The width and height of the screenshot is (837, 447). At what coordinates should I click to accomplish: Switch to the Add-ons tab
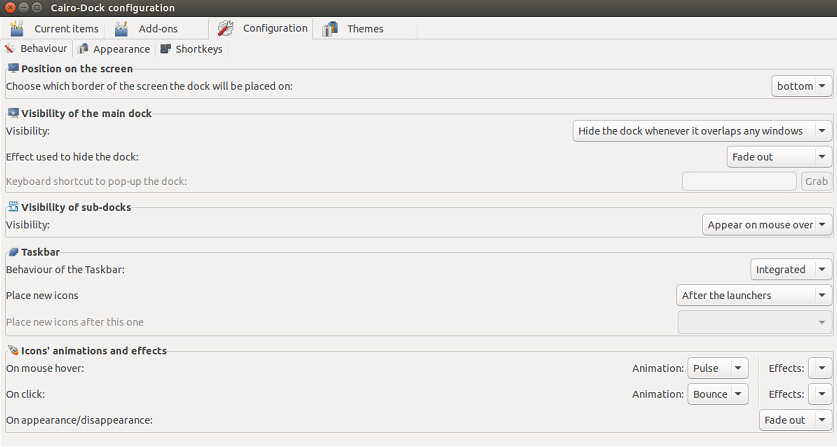tap(156, 28)
